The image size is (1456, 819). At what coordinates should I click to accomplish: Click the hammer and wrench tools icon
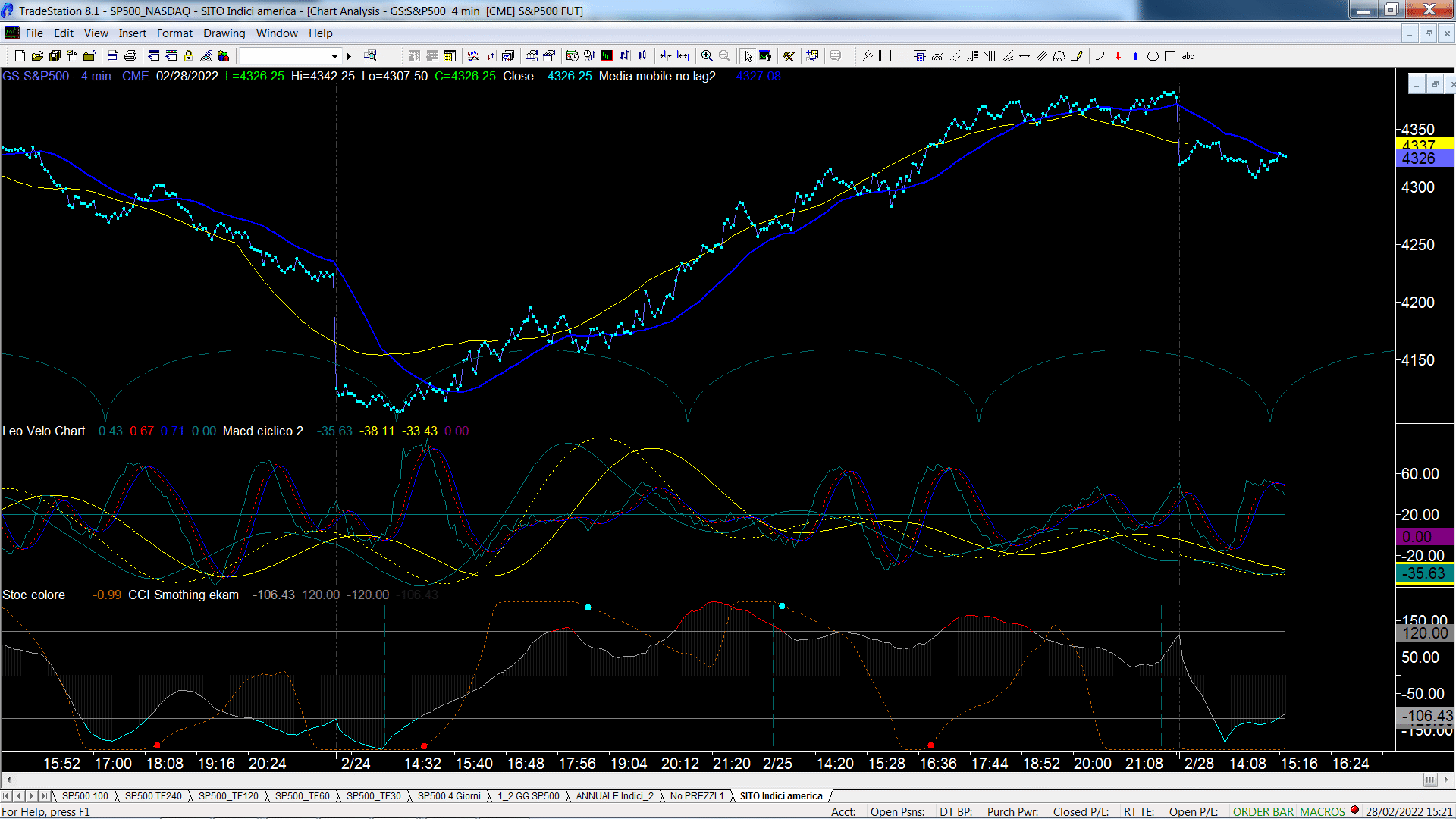[x=789, y=56]
